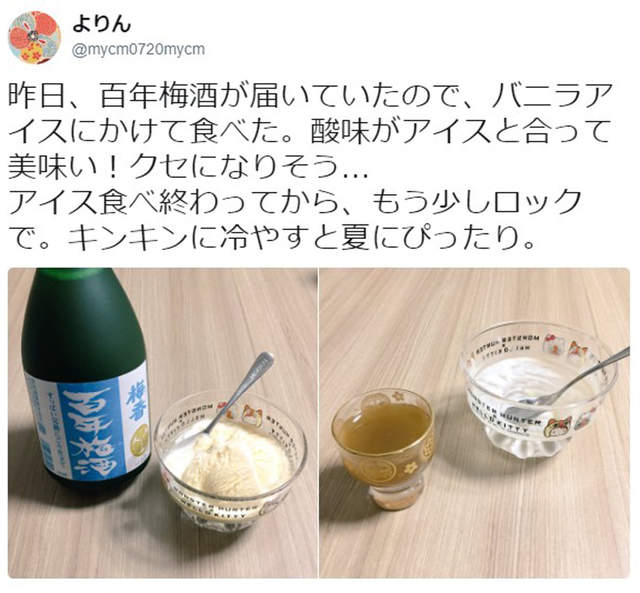Click the gold seal on bottle label
The image size is (640, 593).
(x=142, y=436)
